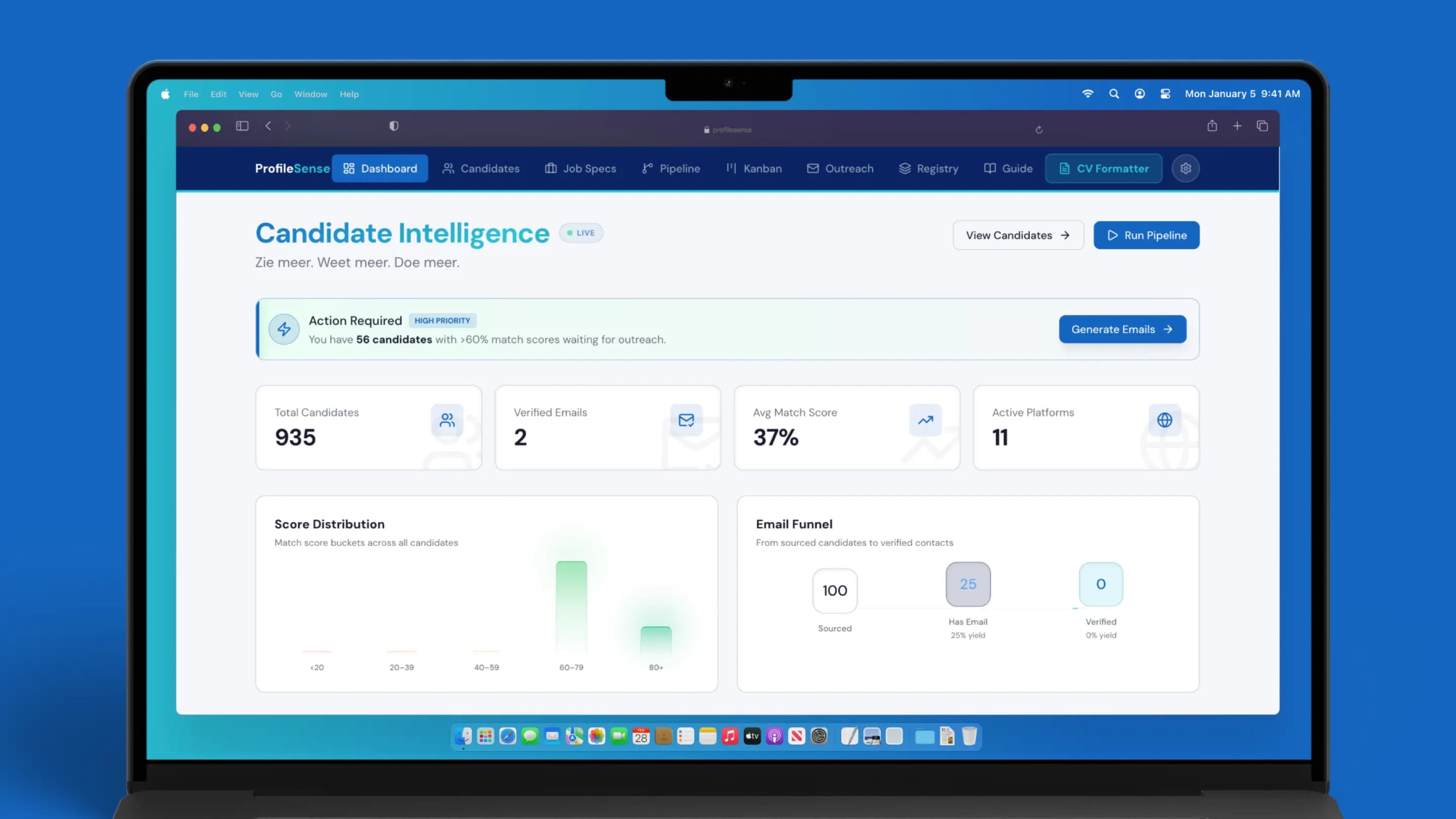This screenshot has width=1456, height=819.
Task: Toggle the browser sidebar panel
Action: tap(242, 126)
